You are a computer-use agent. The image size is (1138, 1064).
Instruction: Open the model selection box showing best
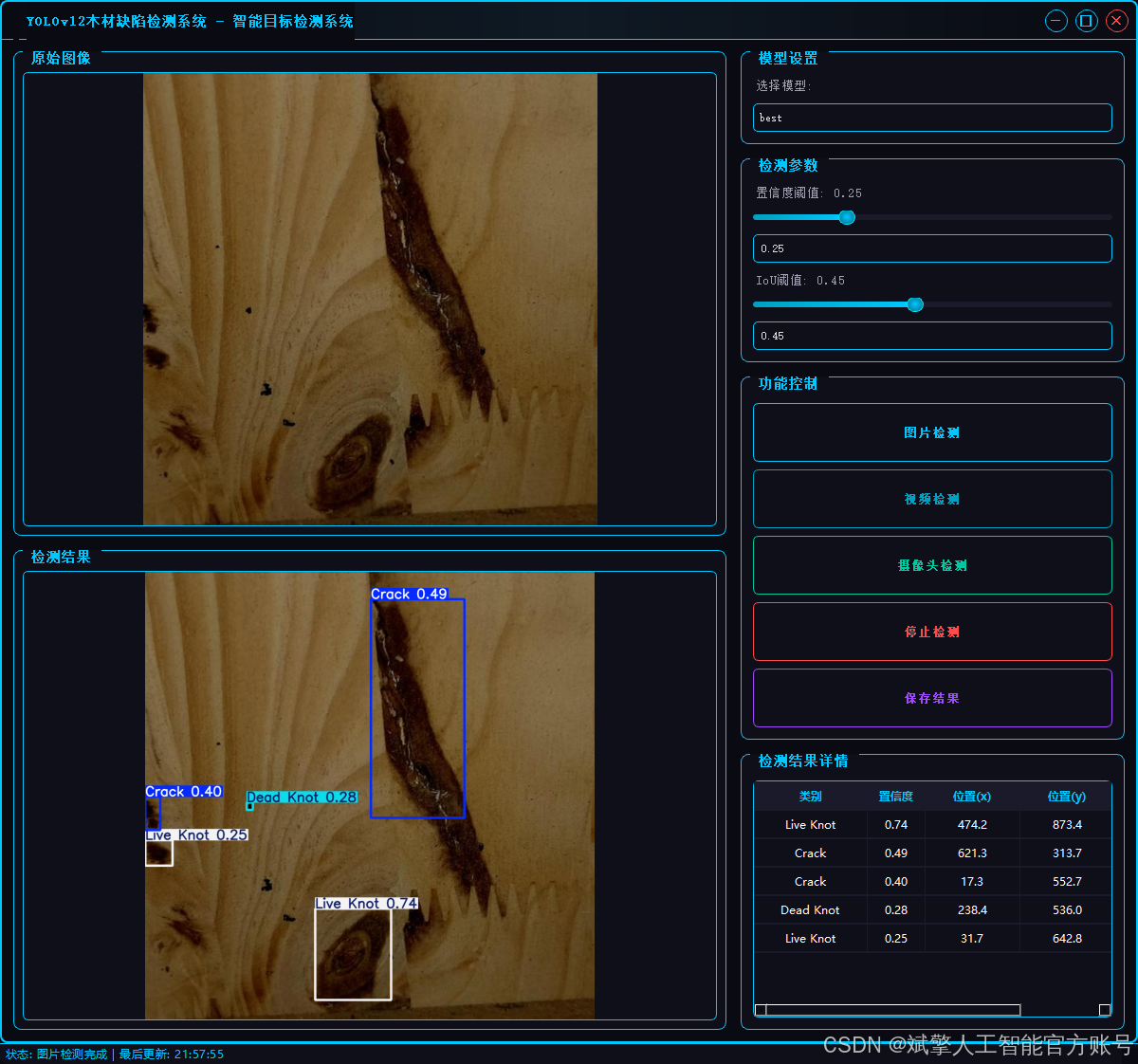pos(932,118)
